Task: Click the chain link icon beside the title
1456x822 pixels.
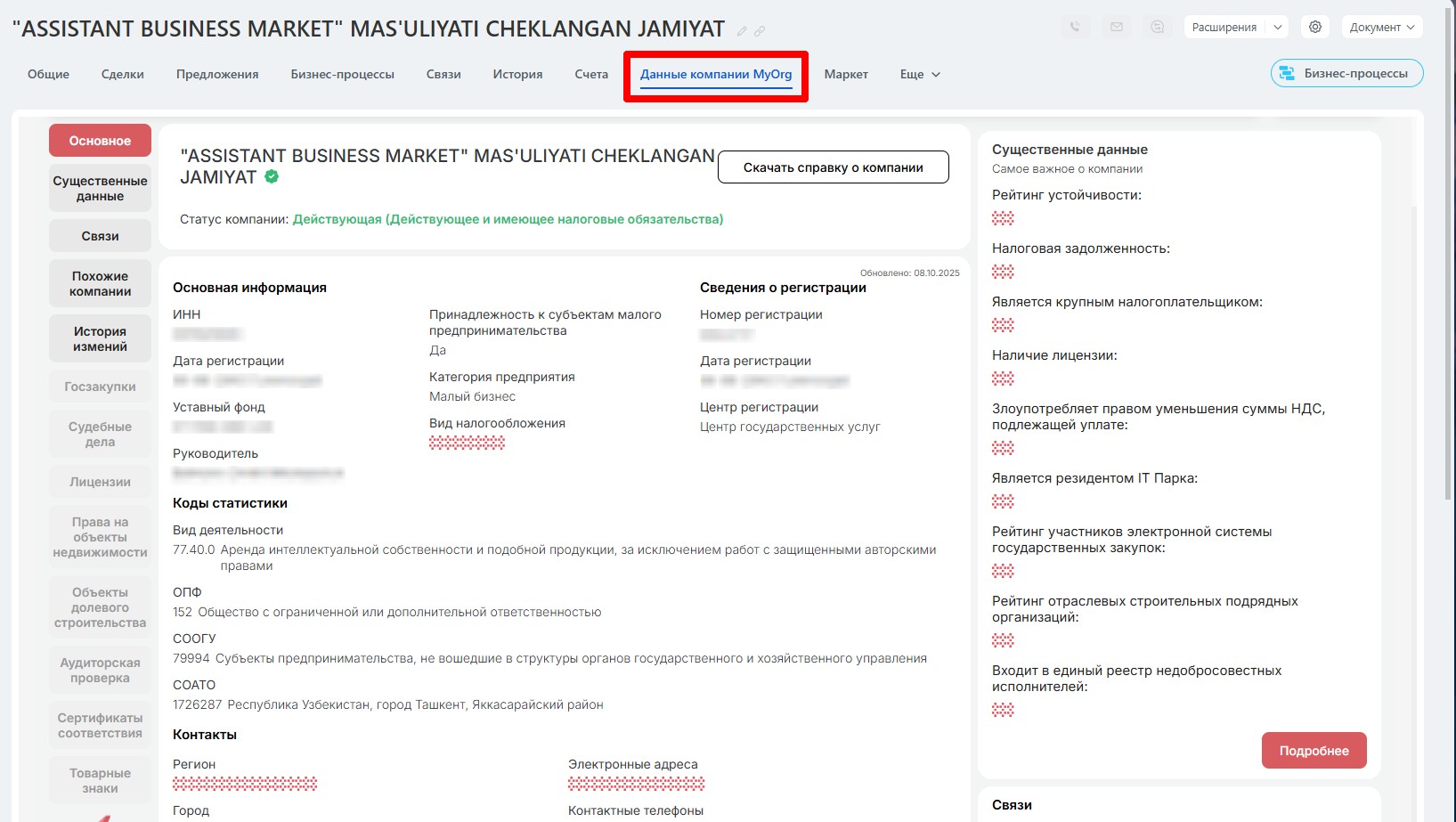Action: (760, 30)
